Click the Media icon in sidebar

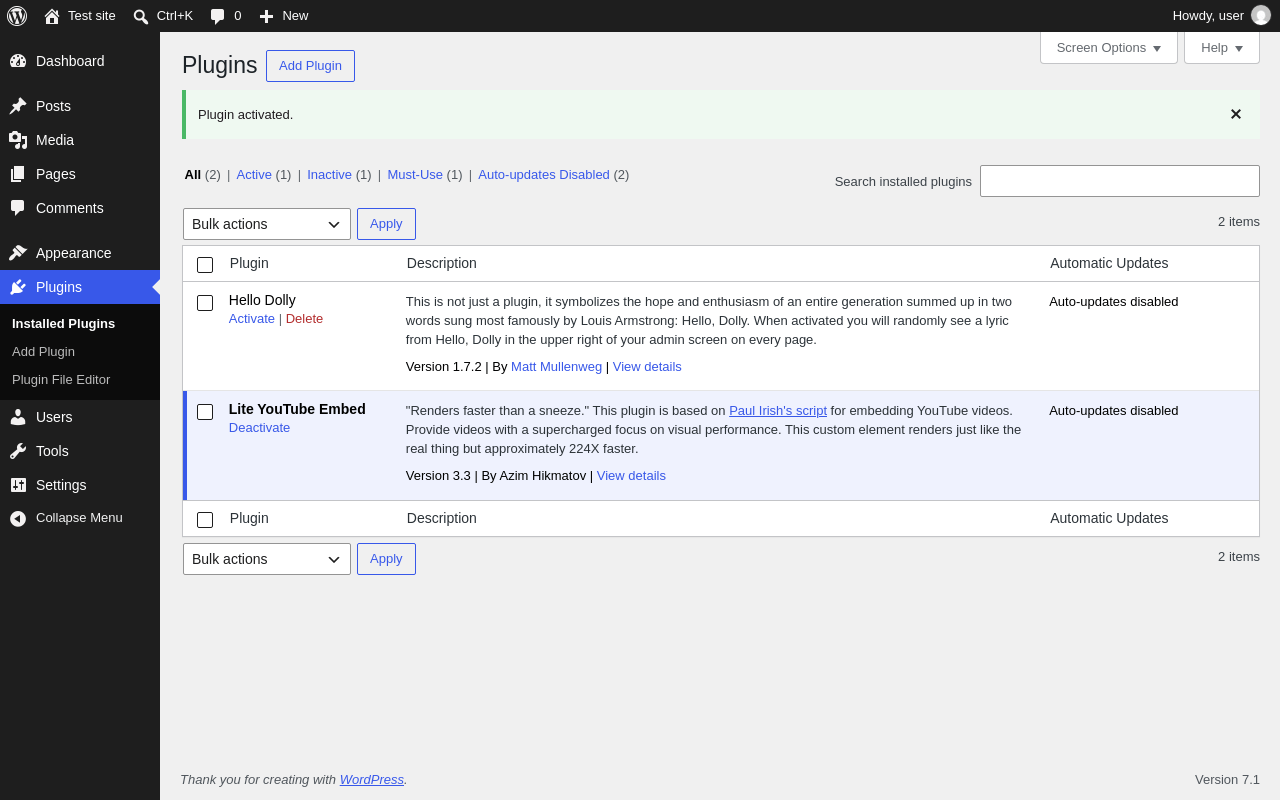pyautogui.click(x=18, y=140)
